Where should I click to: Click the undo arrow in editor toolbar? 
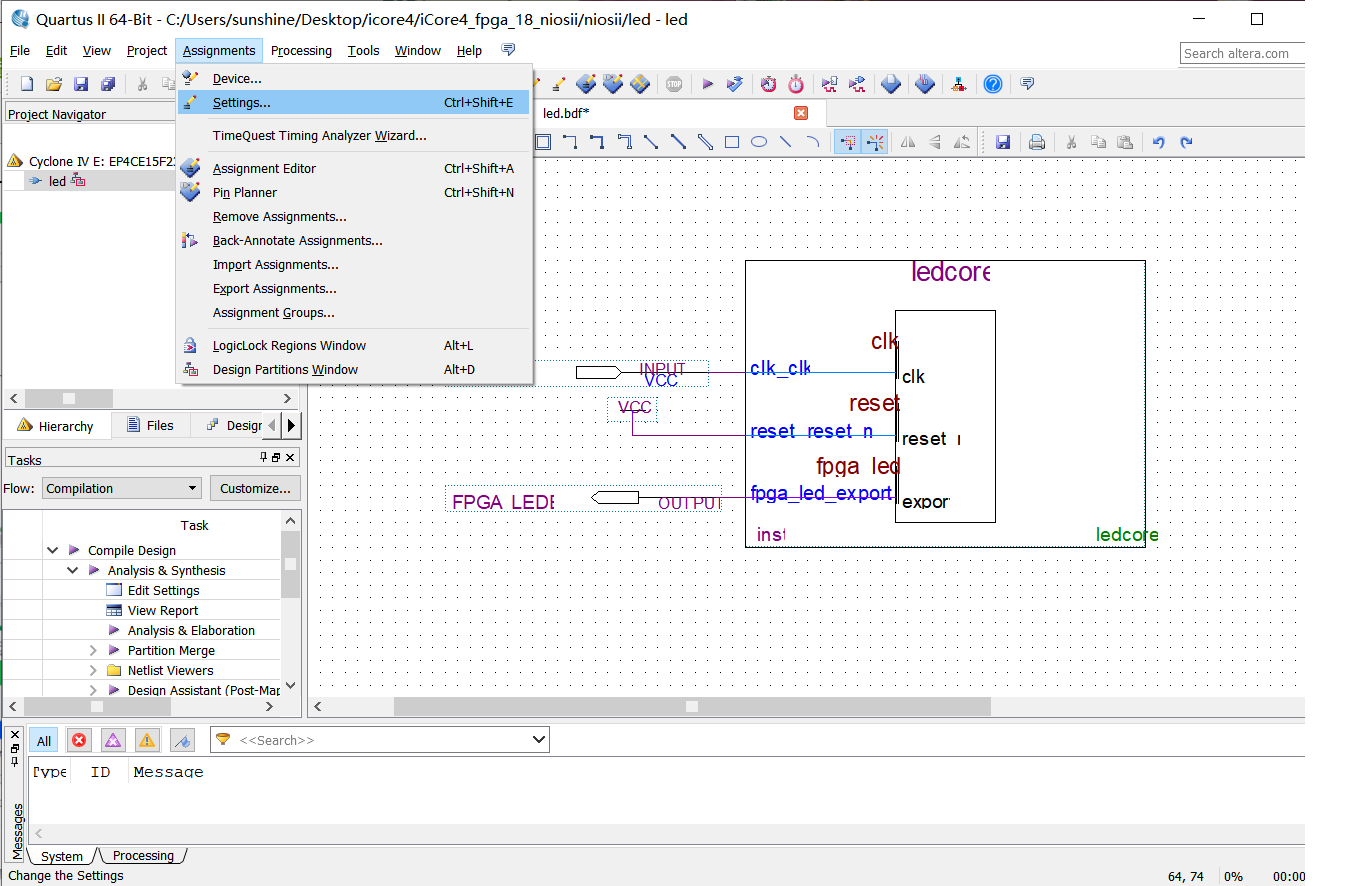pyautogui.click(x=1158, y=142)
